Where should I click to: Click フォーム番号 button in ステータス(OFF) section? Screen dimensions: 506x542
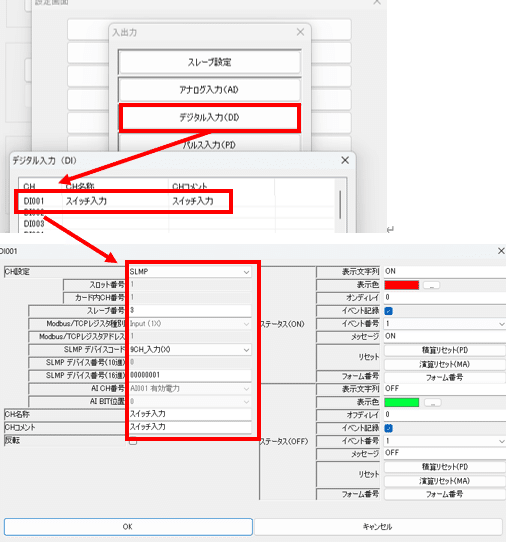[445, 494]
